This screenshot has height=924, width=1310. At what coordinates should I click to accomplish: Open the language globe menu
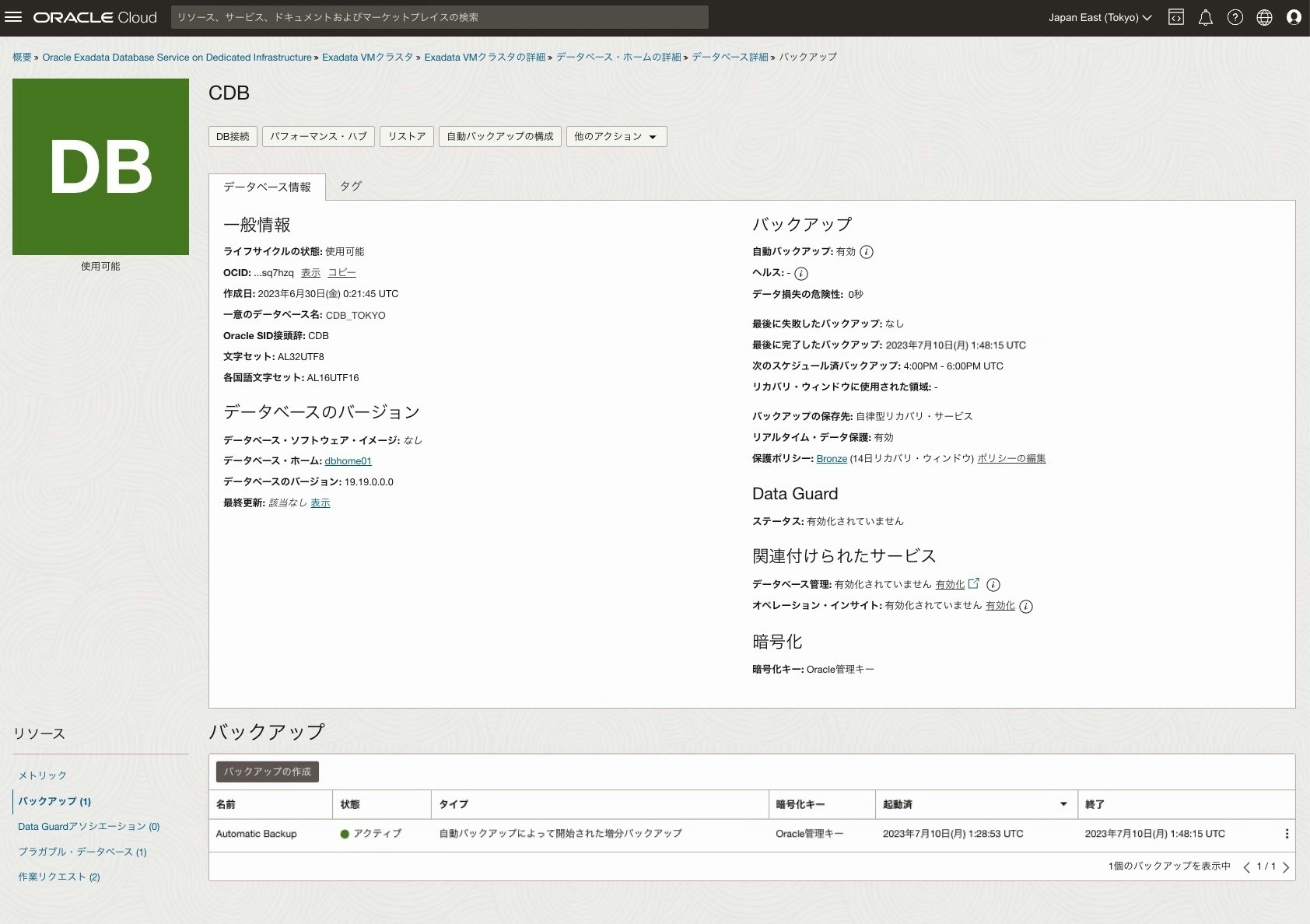pos(1265,17)
